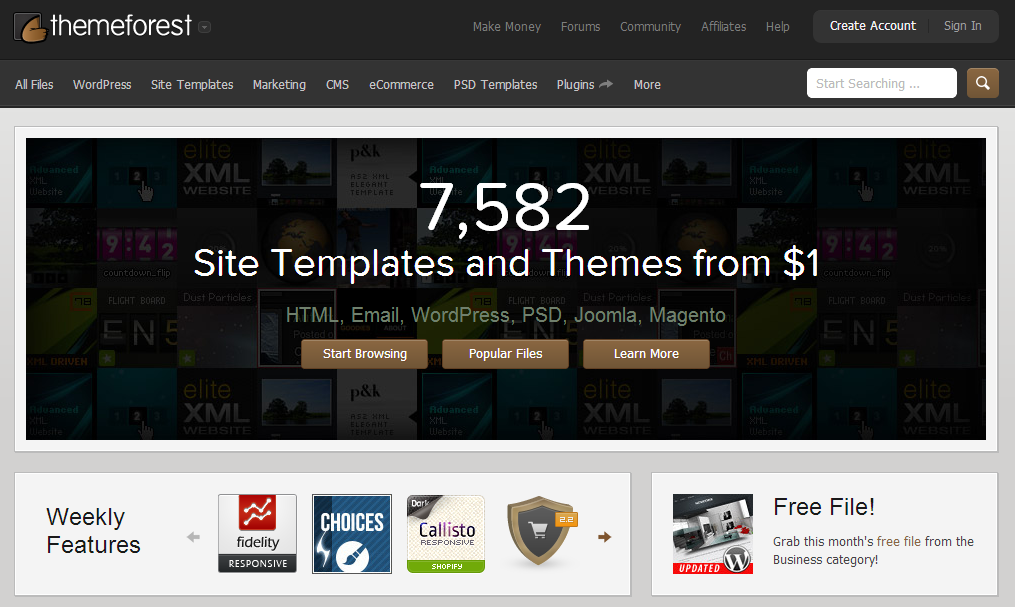Image resolution: width=1015 pixels, height=607 pixels.
Task: Click the search magnifier button
Action: [x=983, y=83]
